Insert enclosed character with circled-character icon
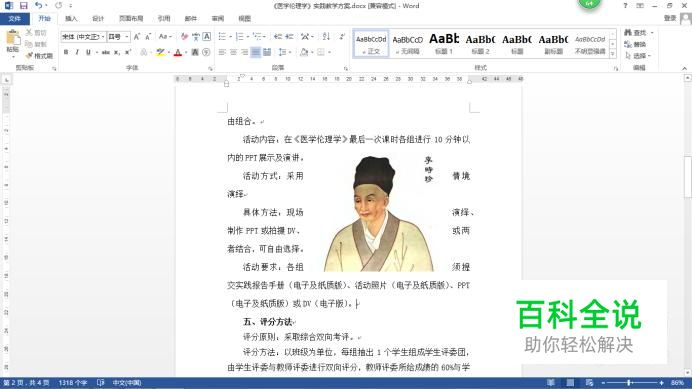692x389 pixels. (x=206, y=53)
